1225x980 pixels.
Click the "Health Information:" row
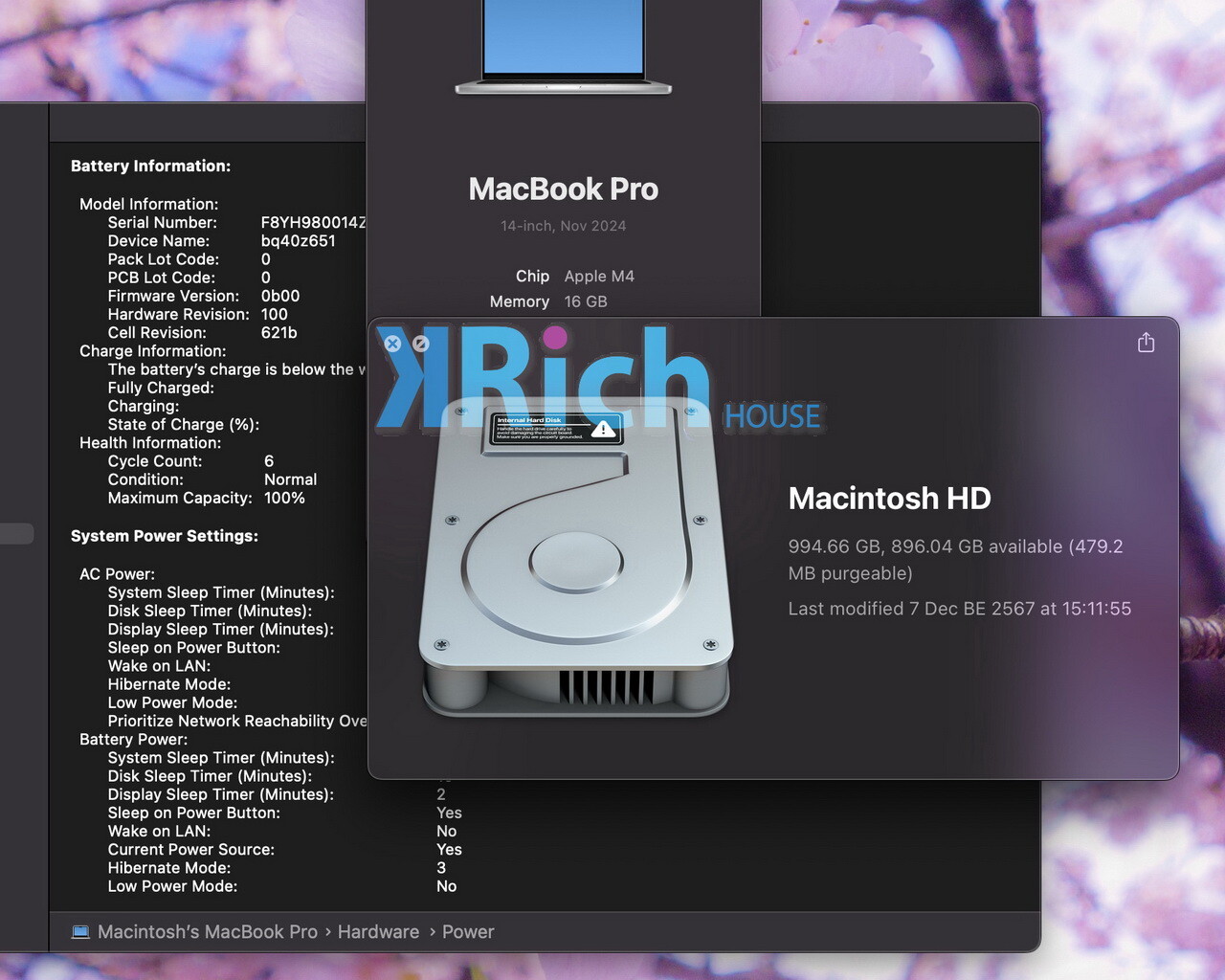(x=150, y=443)
